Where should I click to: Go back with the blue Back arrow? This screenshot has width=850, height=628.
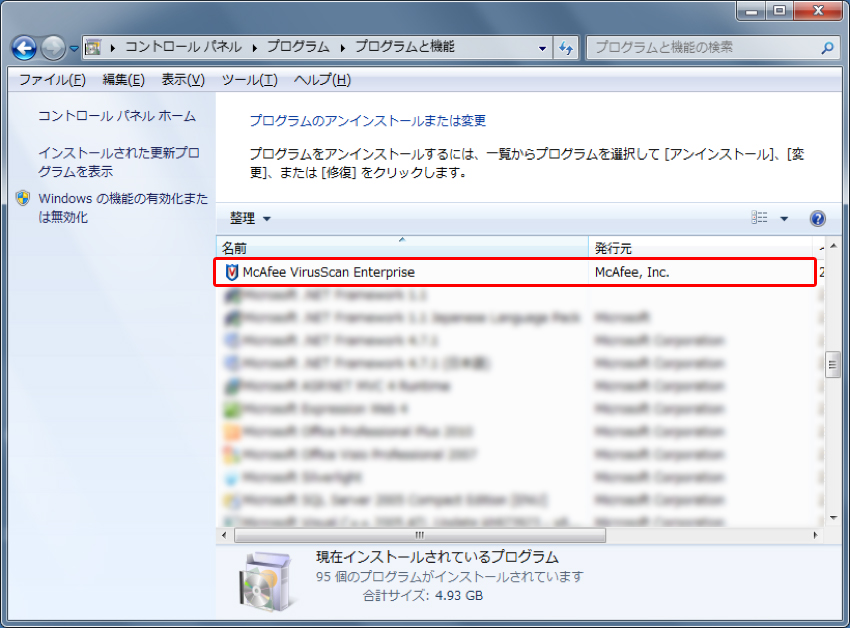24,48
